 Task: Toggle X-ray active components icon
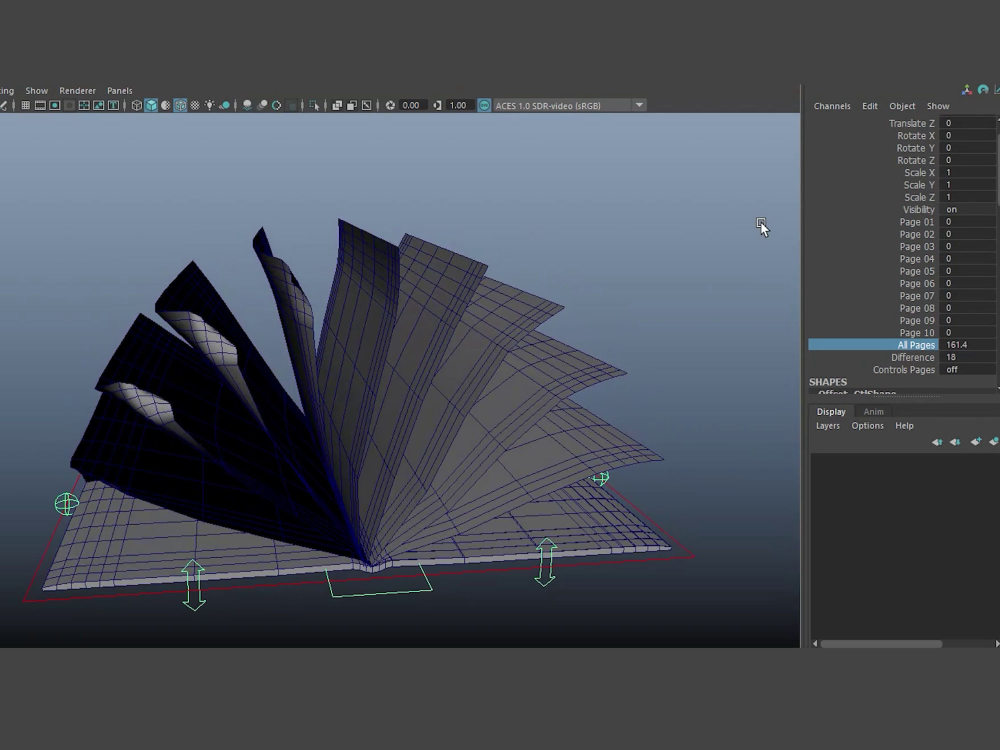pyautogui.click(x=351, y=105)
